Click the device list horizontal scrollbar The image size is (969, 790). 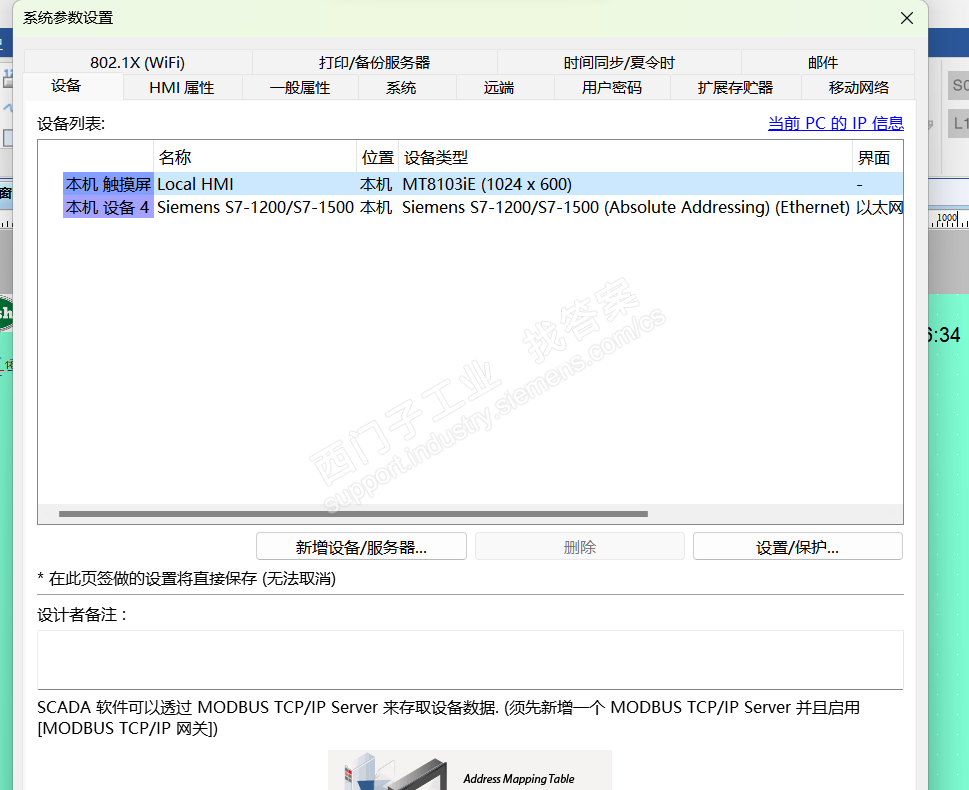(353, 514)
